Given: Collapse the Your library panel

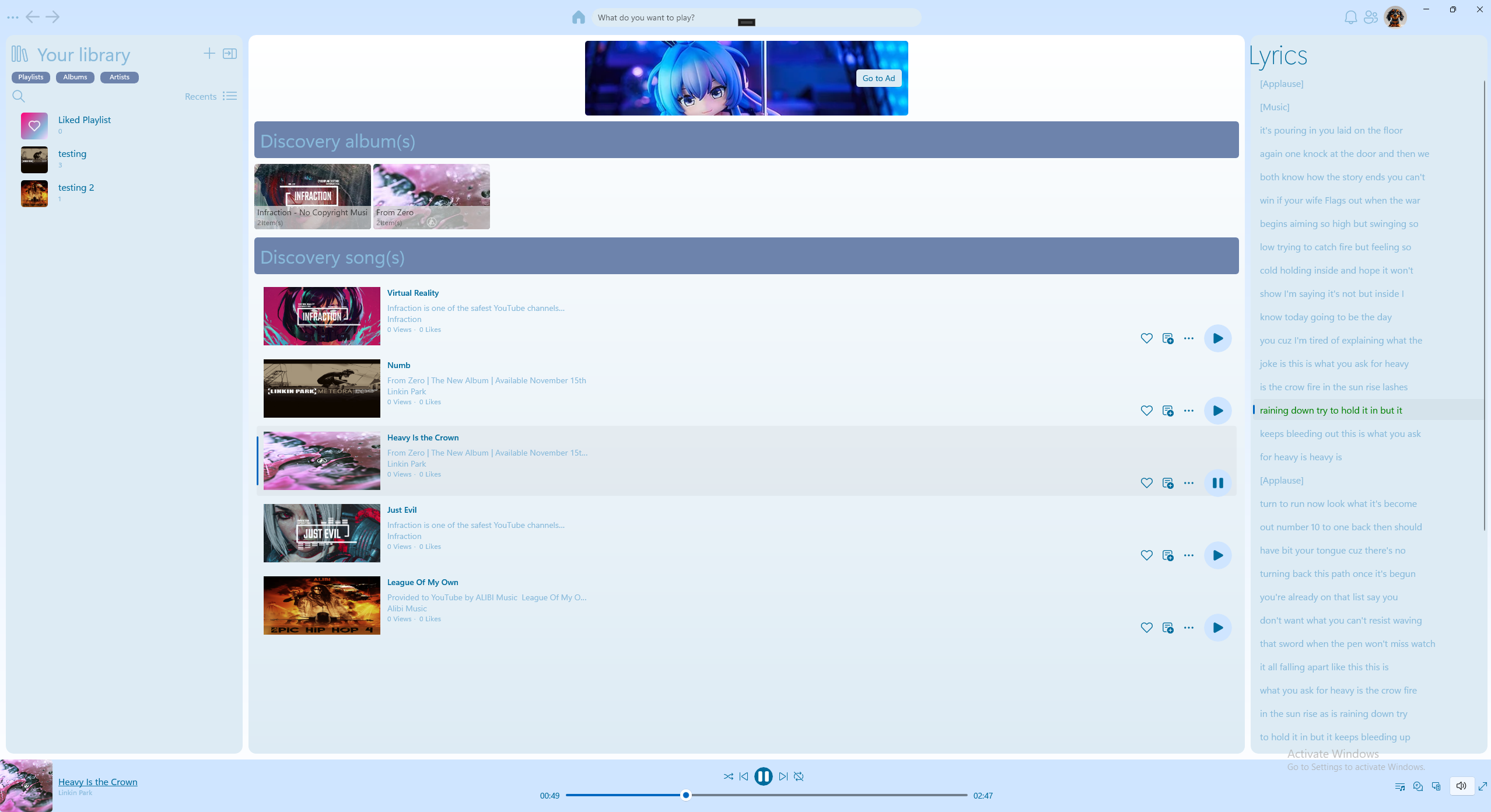Looking at the screenshot, I should pyautogui.click(x=230, y=54).
